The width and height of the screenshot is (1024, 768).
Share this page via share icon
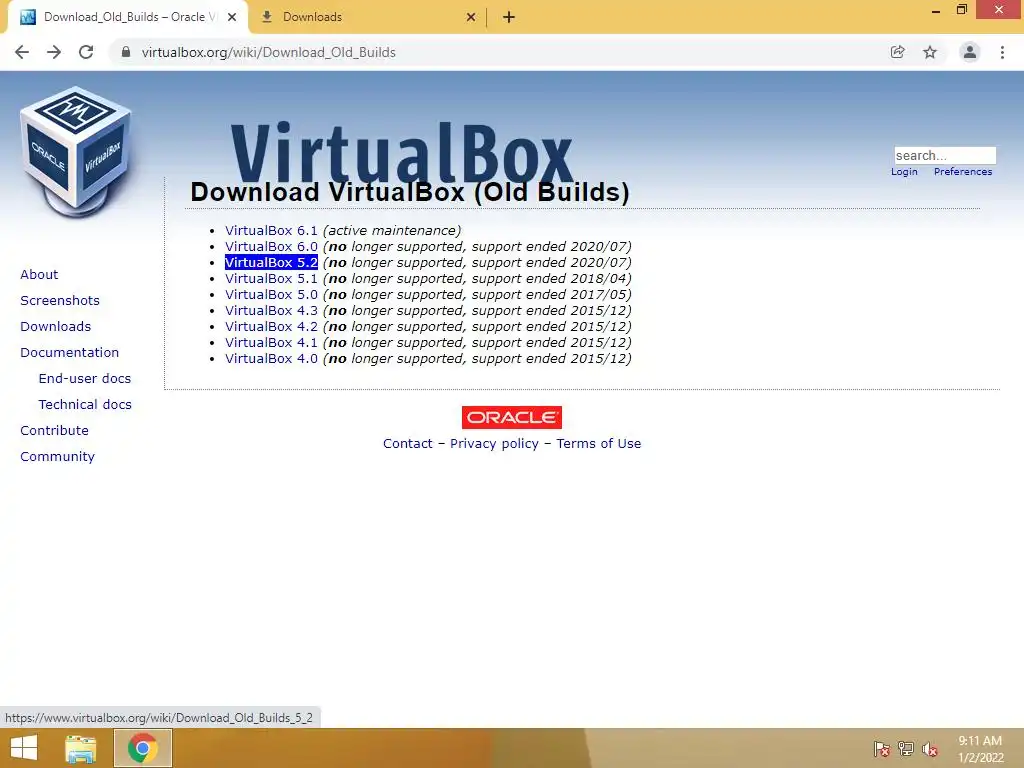[897, 52]
